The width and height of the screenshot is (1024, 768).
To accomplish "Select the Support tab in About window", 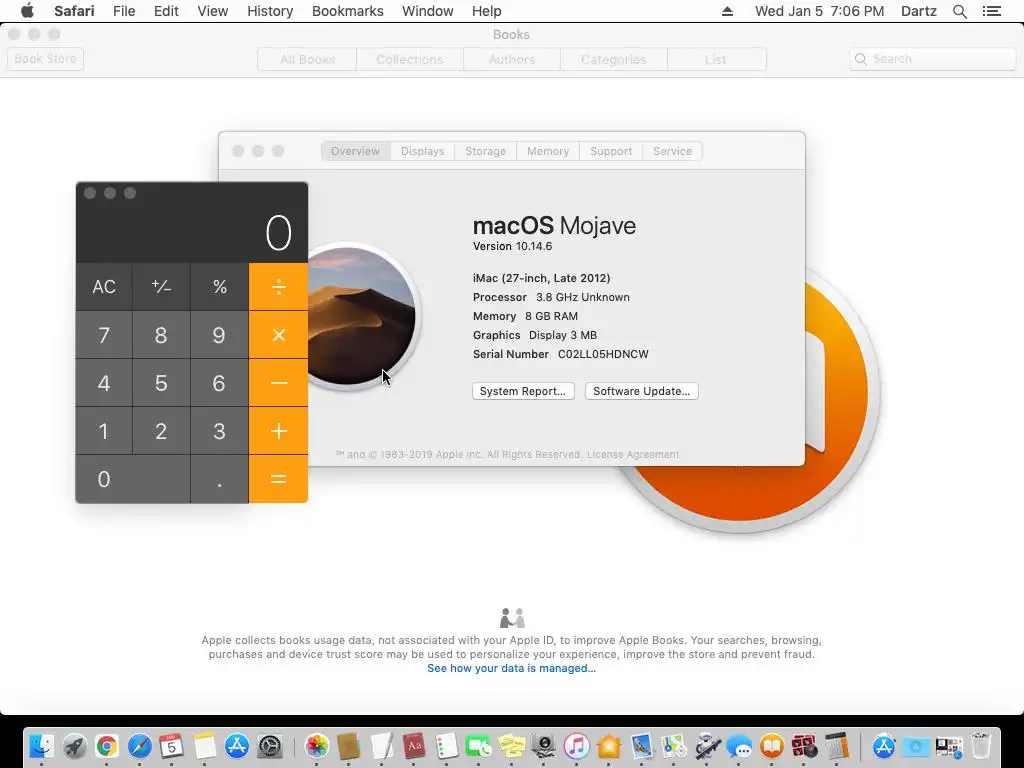I will (611, 151).
